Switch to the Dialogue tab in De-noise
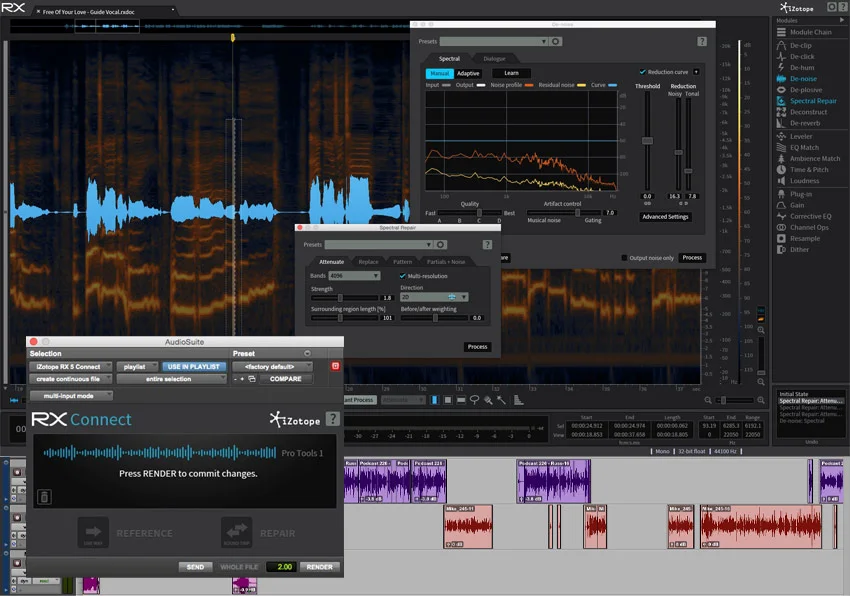The image size is (850, 596). pyautogui.click(x=494, y=59)
